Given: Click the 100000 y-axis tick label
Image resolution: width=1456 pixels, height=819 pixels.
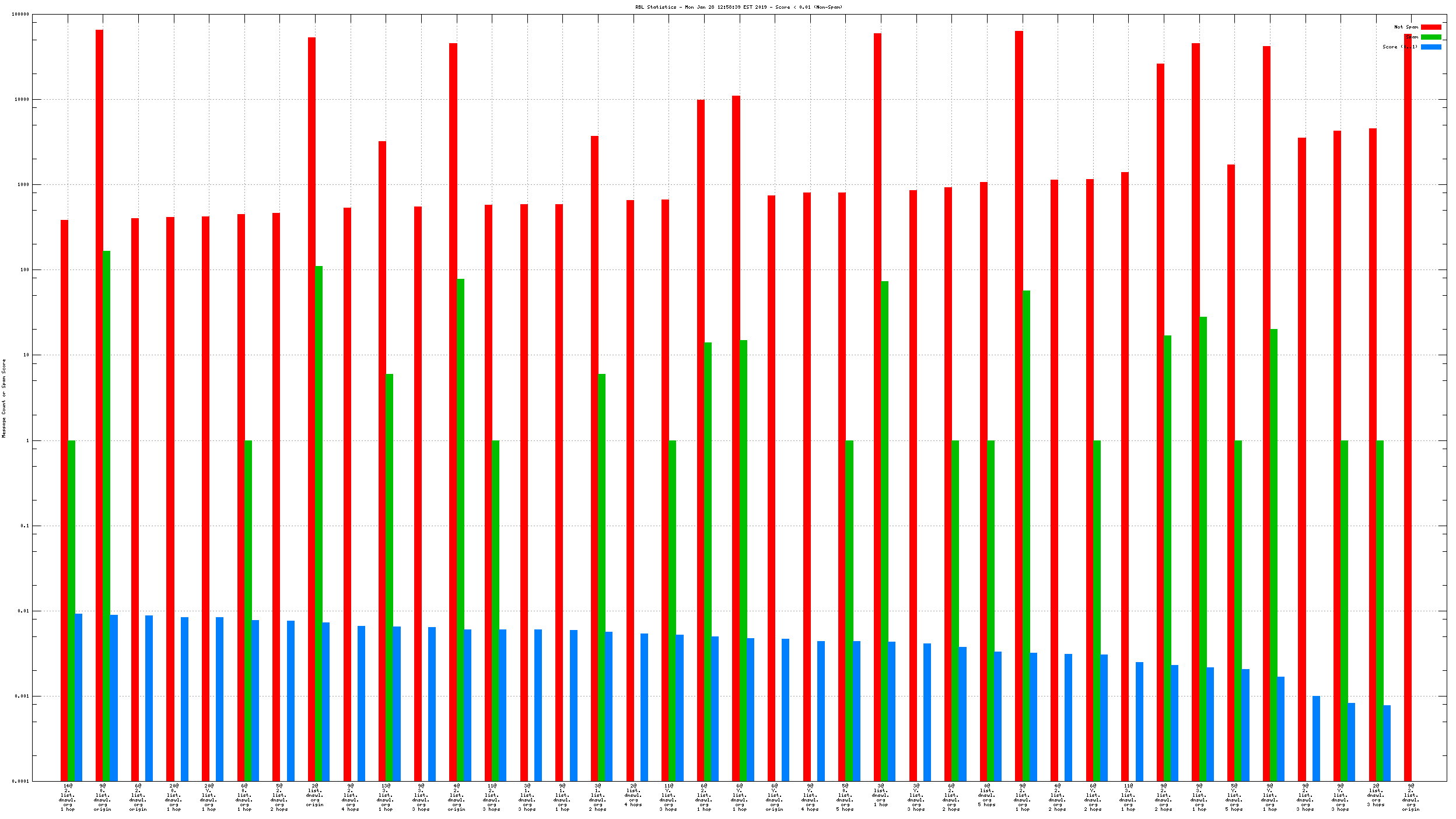Looking at the screenshot, I should pyautogui.click(x=20, y=14).
